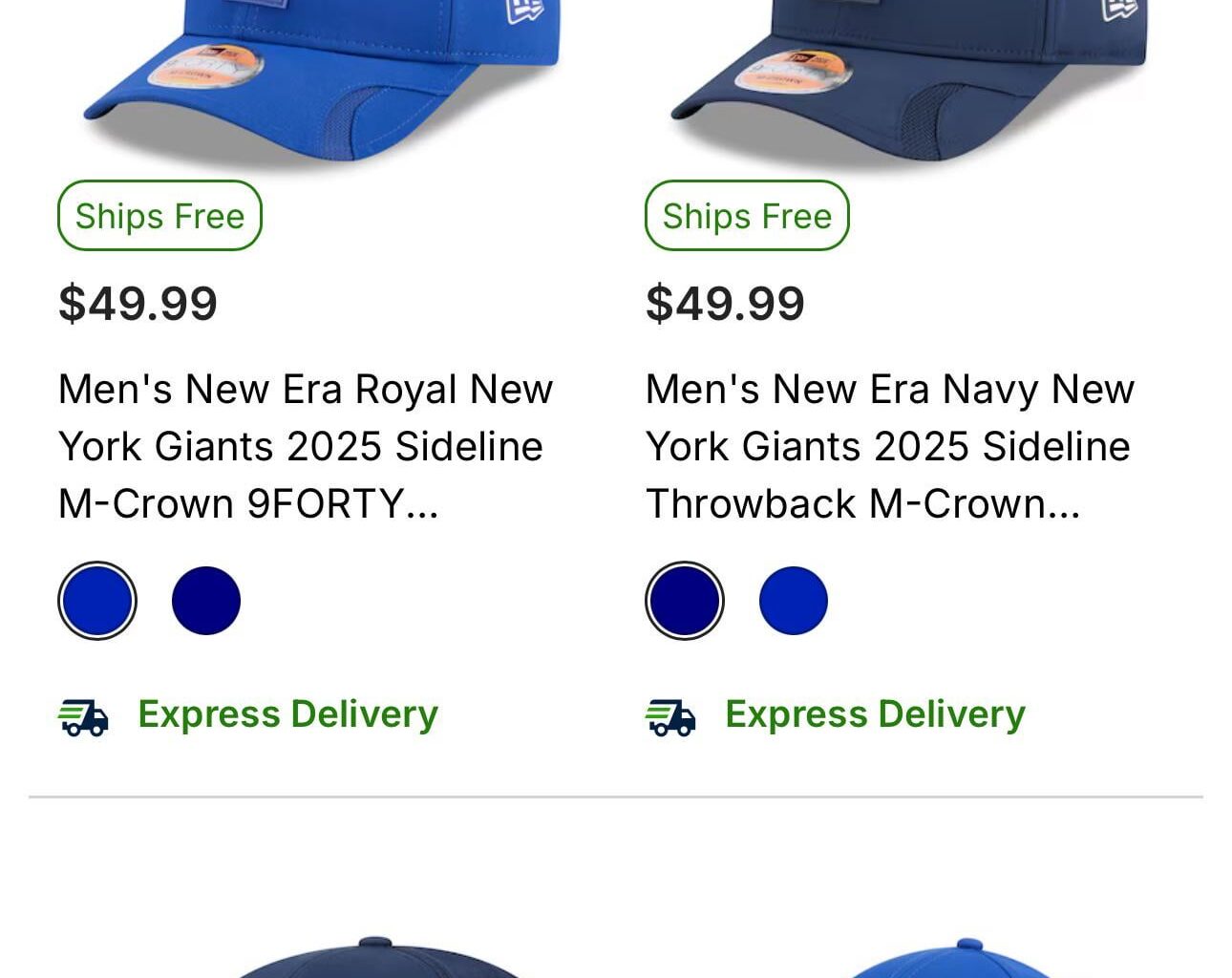Select the navy color option for the Royal cap
This screenshot has height=978, width=1232.
coord(206,600)
